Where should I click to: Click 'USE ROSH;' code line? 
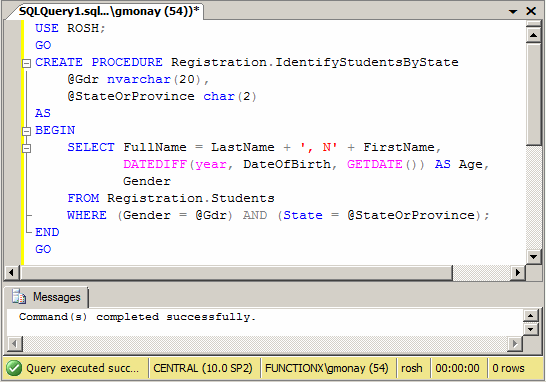tap(70, 28)
